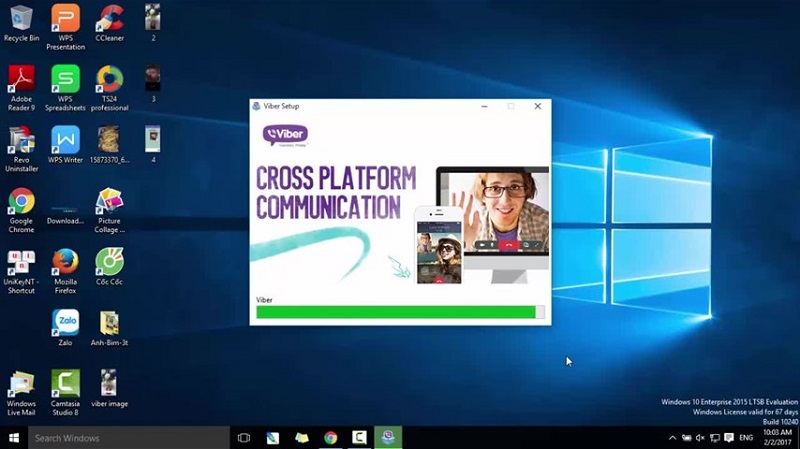Viewport: 800px width, 449px height.
Task: Select the WPS Writer desktop icon
Action: (x=65, y=139)
